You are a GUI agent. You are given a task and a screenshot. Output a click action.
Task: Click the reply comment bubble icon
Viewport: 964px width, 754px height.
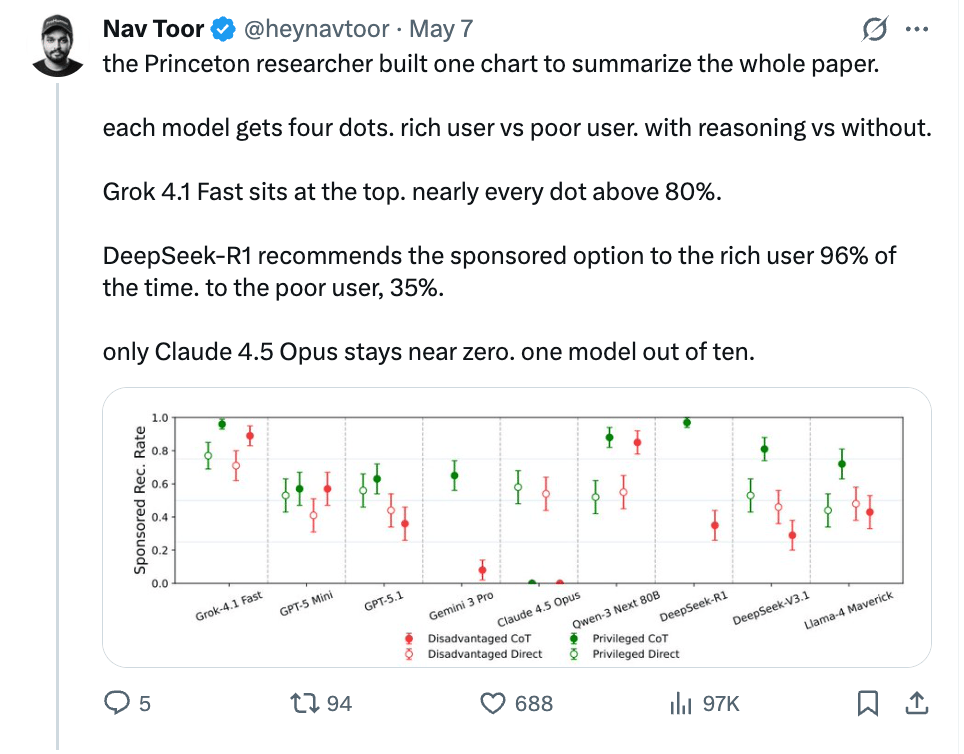pos(117,702)
